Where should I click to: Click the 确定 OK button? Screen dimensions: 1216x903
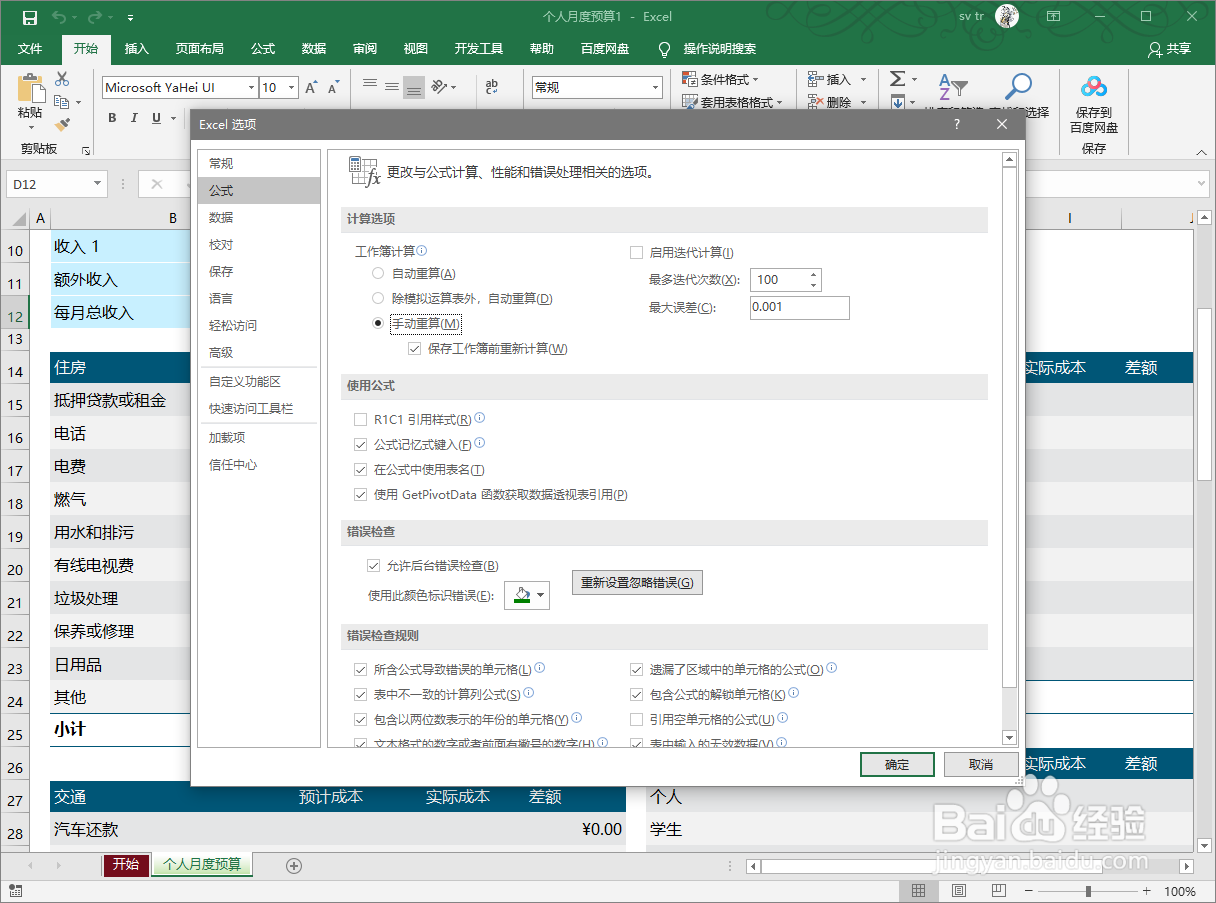(x=897, y=764)
